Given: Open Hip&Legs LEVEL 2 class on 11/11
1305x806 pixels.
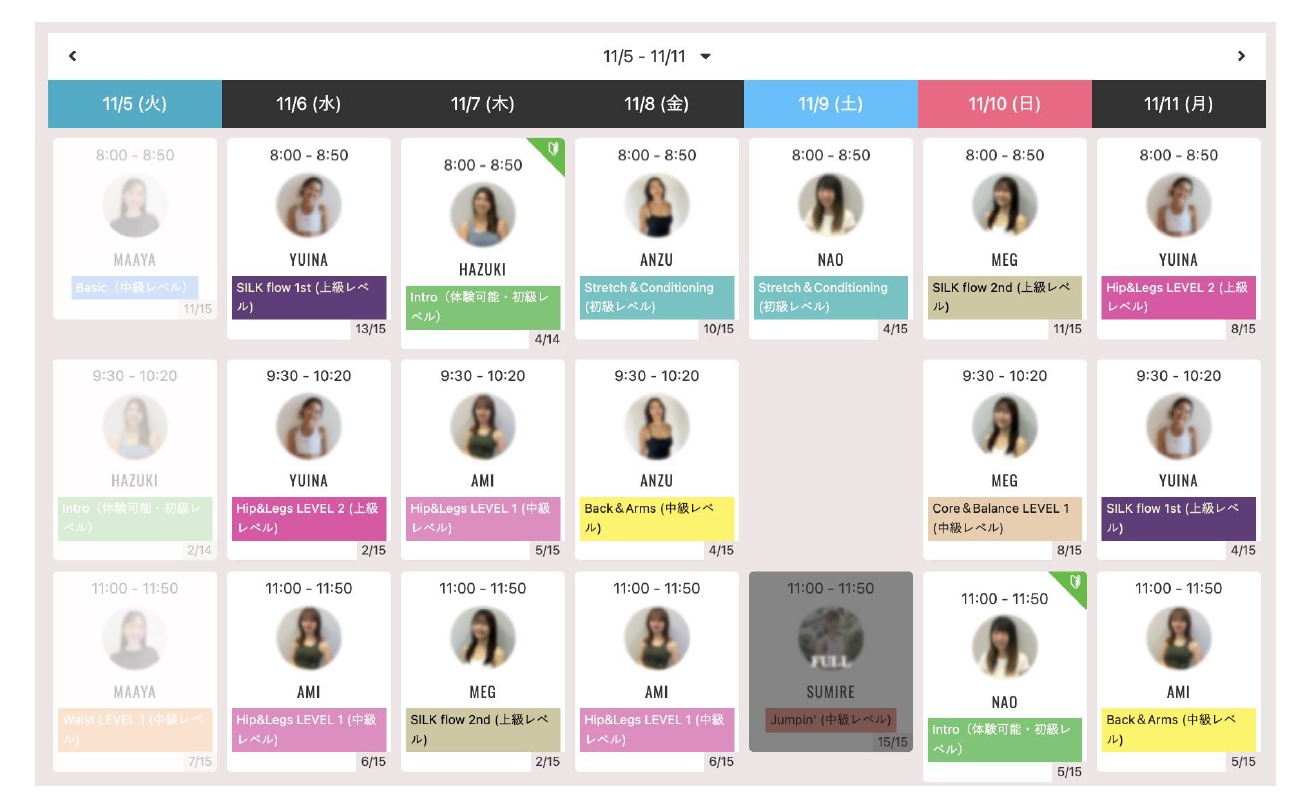Looking at the screenshot, I should 1179,297.
